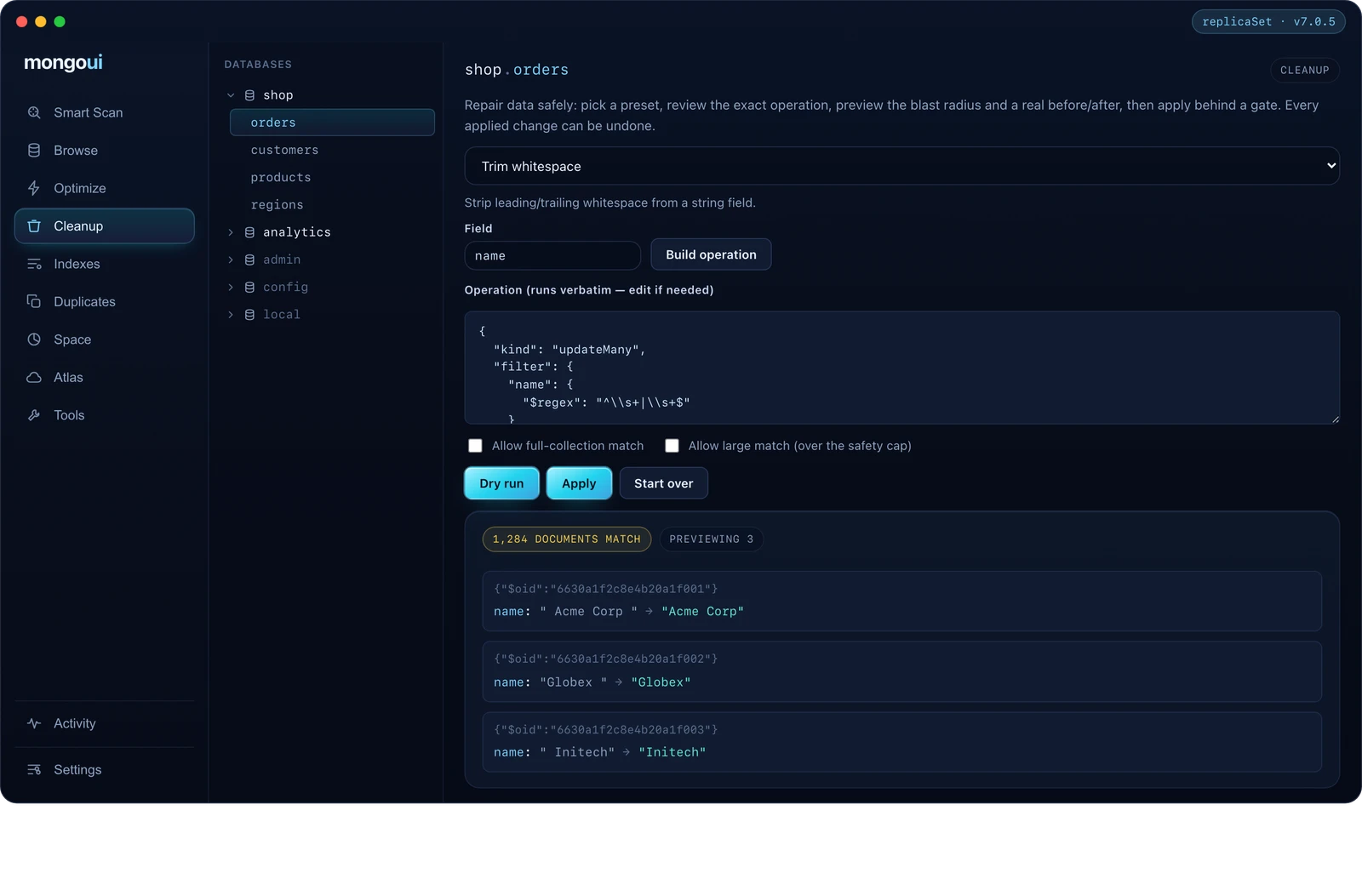This screenshot has height=896, width=1362.
Task: Click the replicaSet v7.0.5 badge
Action: tap(1268, 21)
